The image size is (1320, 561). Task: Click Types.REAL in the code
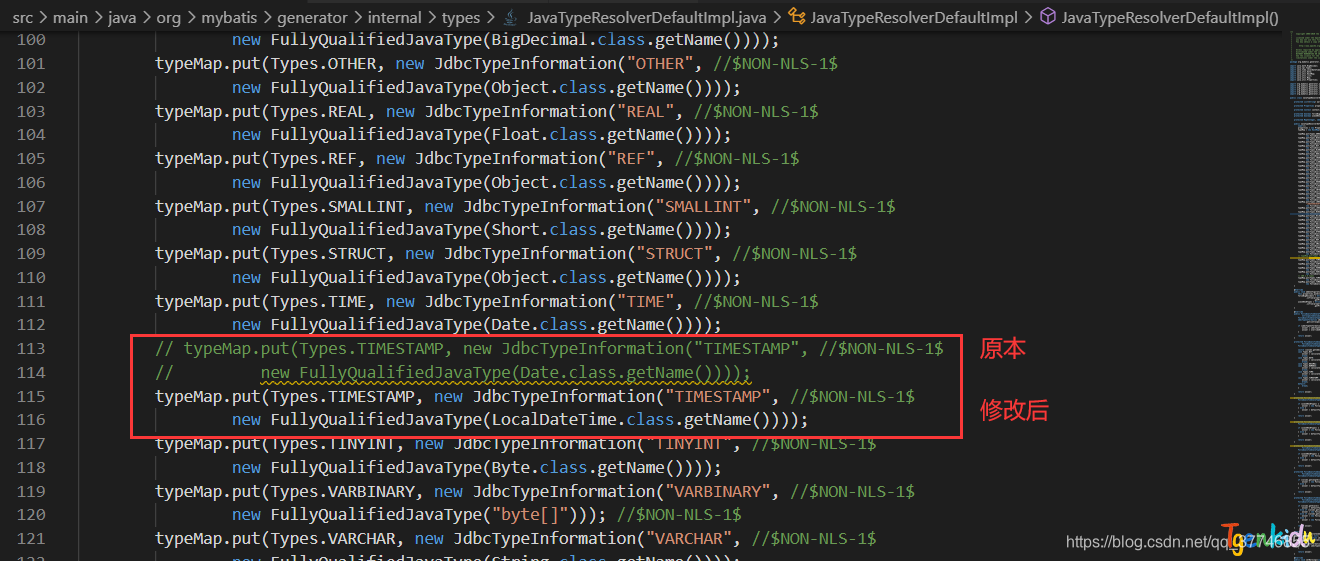(318, 111)
